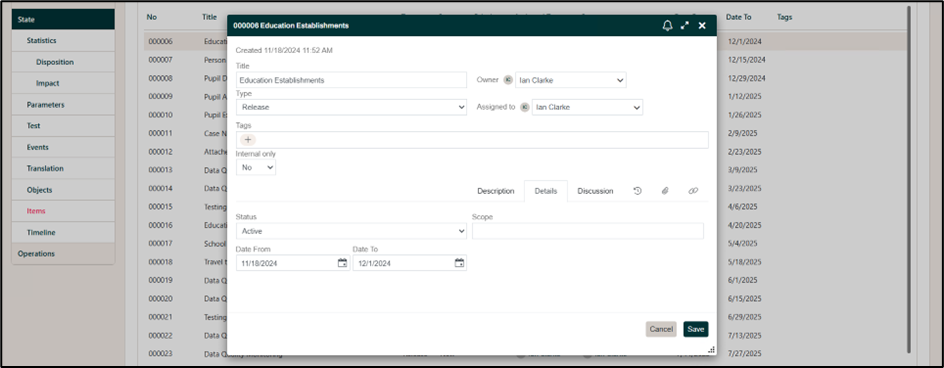This screenshot has height=368, width=944.
Task: Click the Tags input area
Action: click(472, 140)
